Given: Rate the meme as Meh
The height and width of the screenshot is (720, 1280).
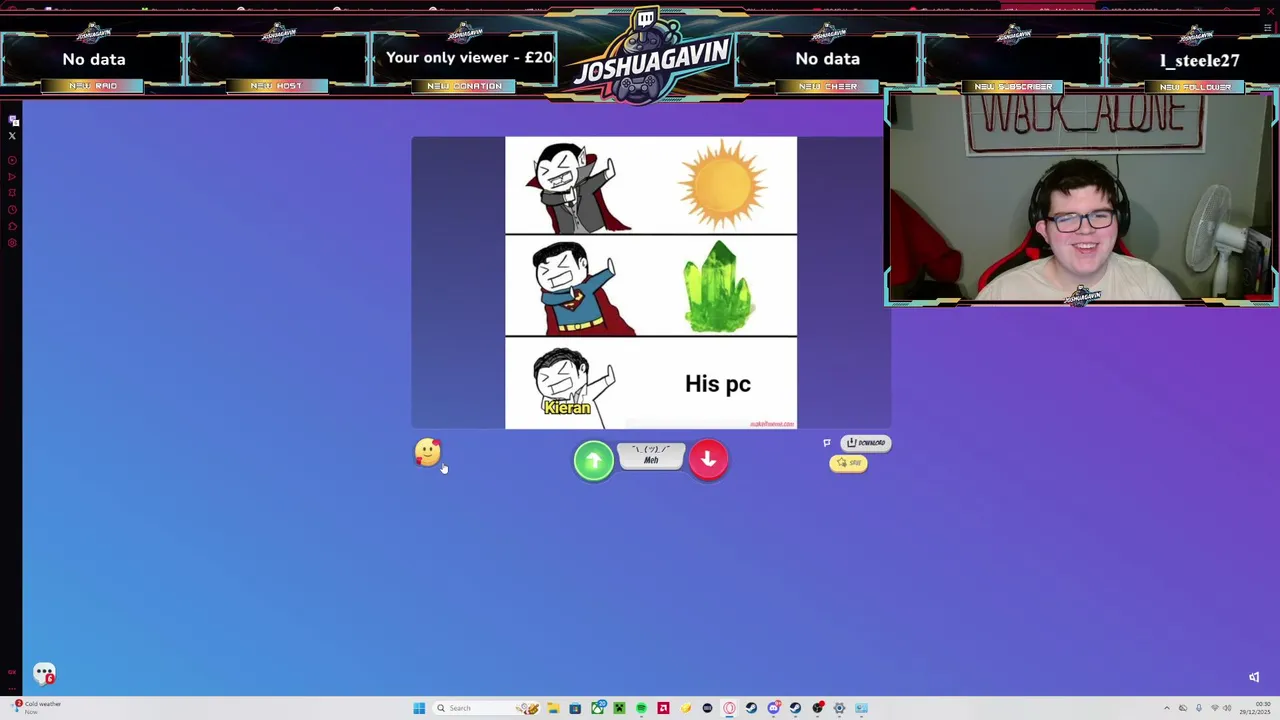Looking at the screenshot, I should click(651, 456).
